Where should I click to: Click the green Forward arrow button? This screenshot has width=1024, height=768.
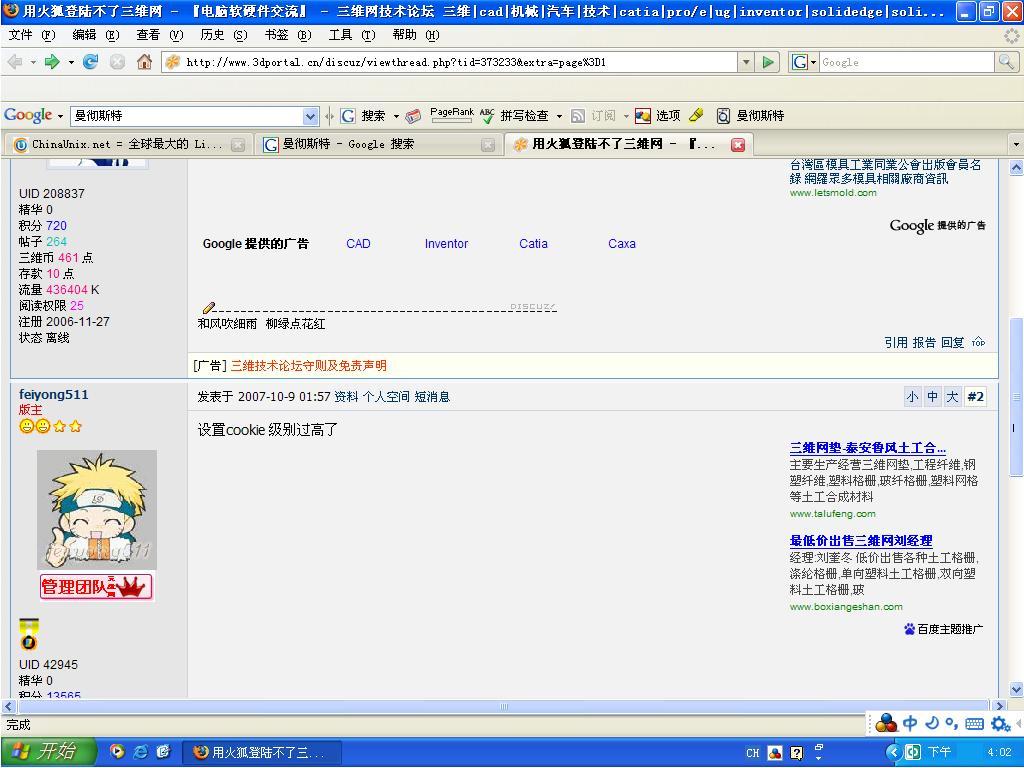pyautogui.click(x=52, y=62)
